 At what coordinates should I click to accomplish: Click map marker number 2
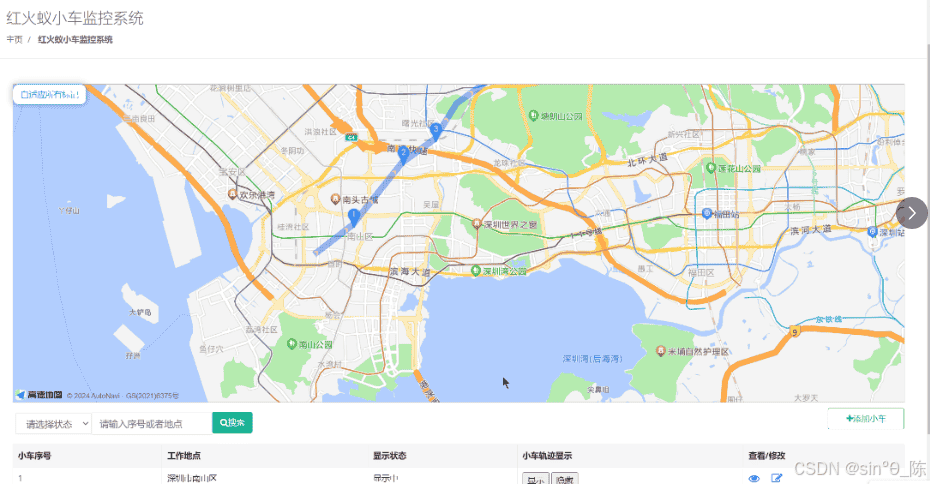[x=403, y=153]
